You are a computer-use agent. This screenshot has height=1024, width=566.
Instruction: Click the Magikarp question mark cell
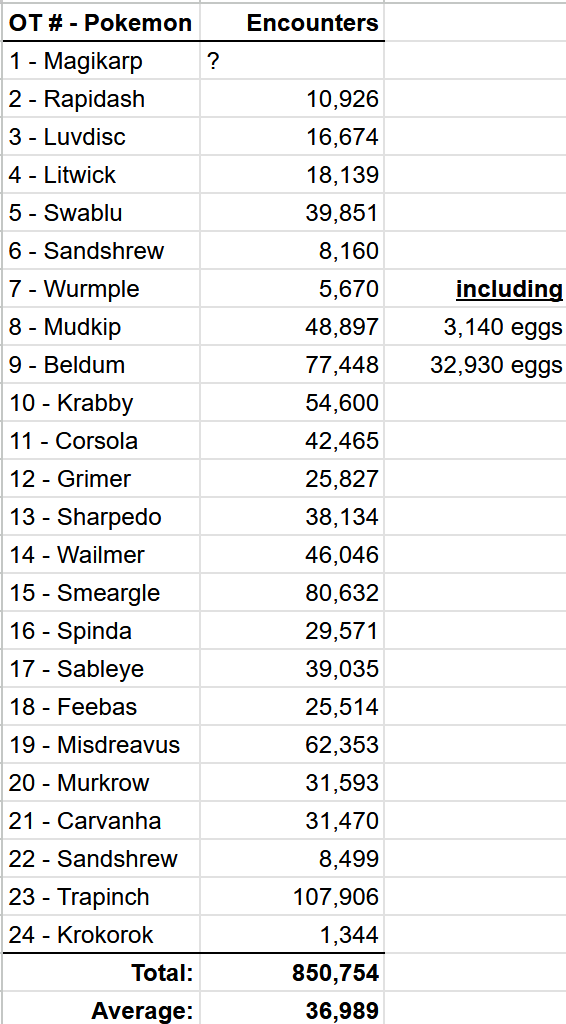(292, 61)
